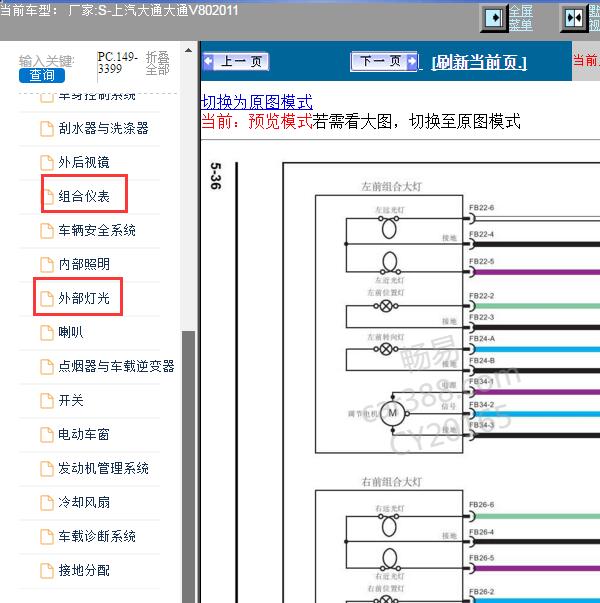The width and height of the screenshot is (600, 603).
Task: Click the 5-36 page number label
Action: tap(216, 176)
